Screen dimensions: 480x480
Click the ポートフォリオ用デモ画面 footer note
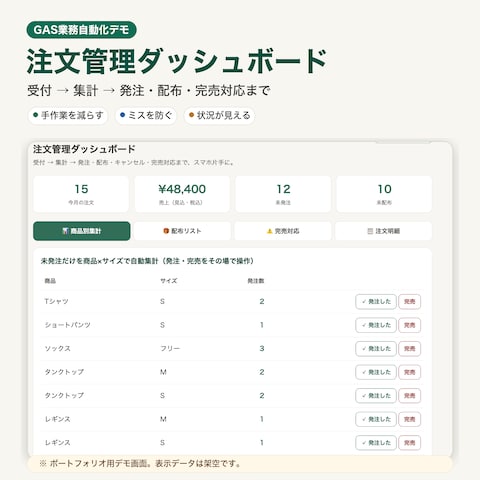140,464
